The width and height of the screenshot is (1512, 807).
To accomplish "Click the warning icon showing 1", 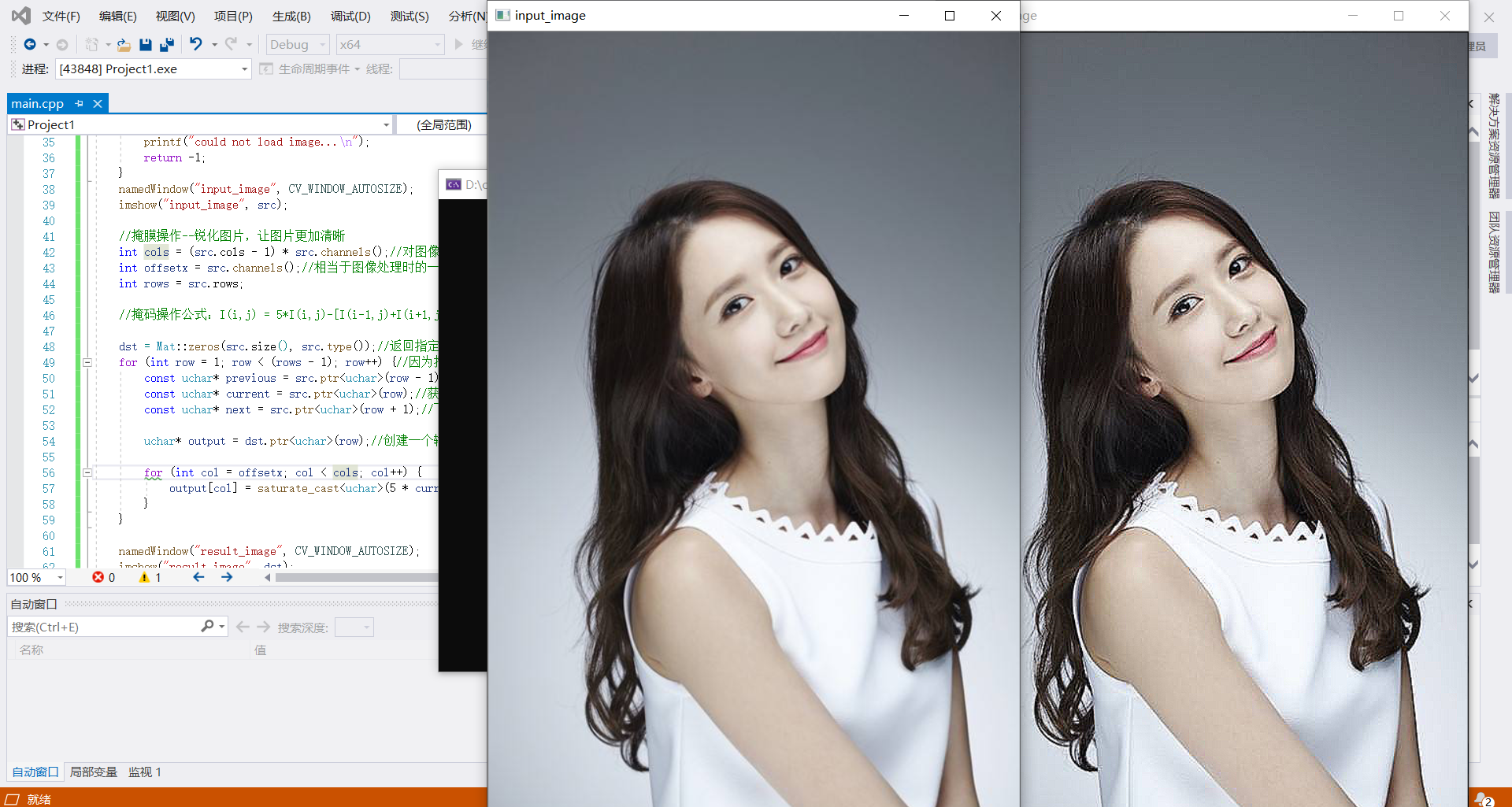I will point(144,577).
